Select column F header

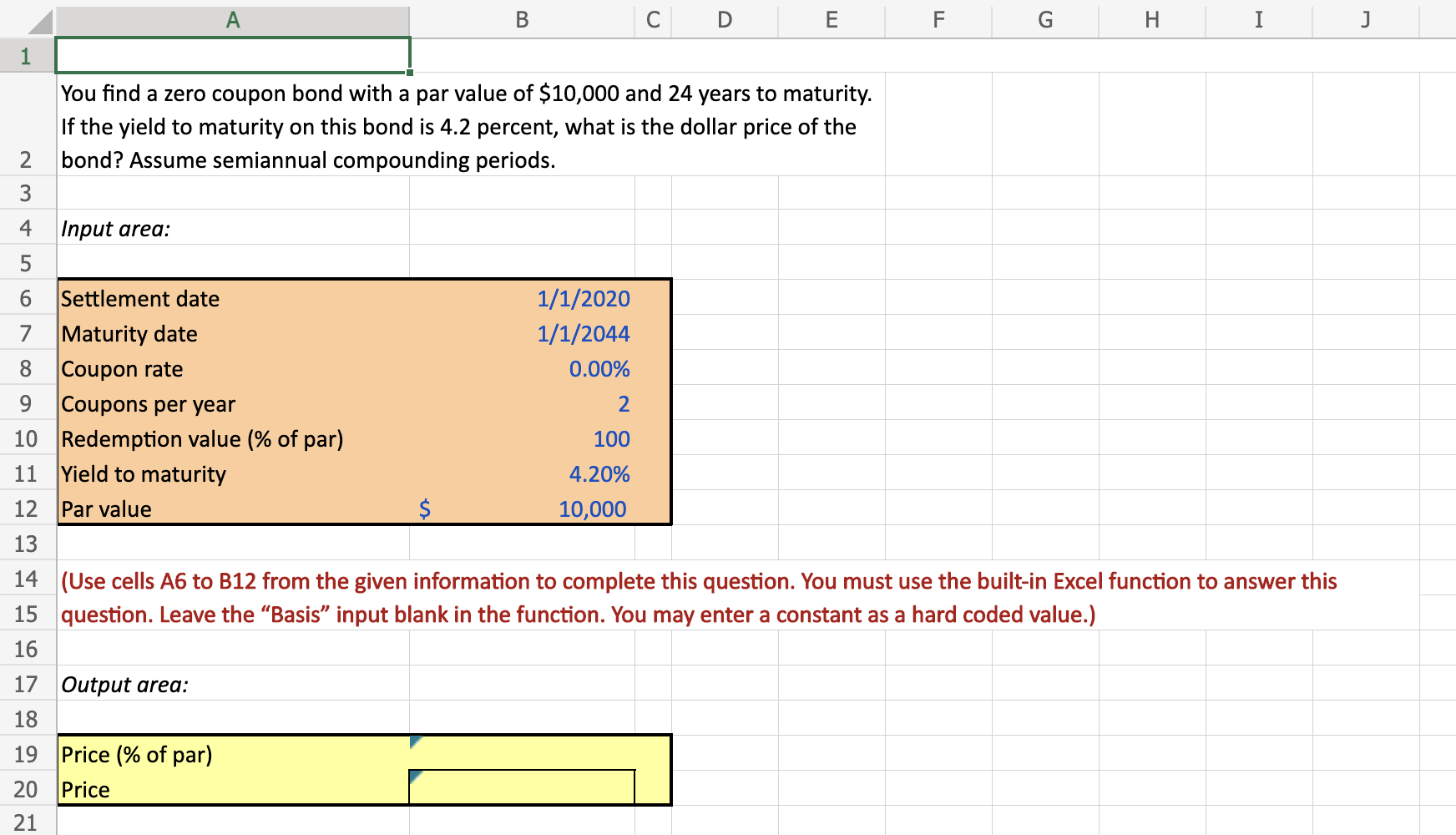tap(938, 19)
